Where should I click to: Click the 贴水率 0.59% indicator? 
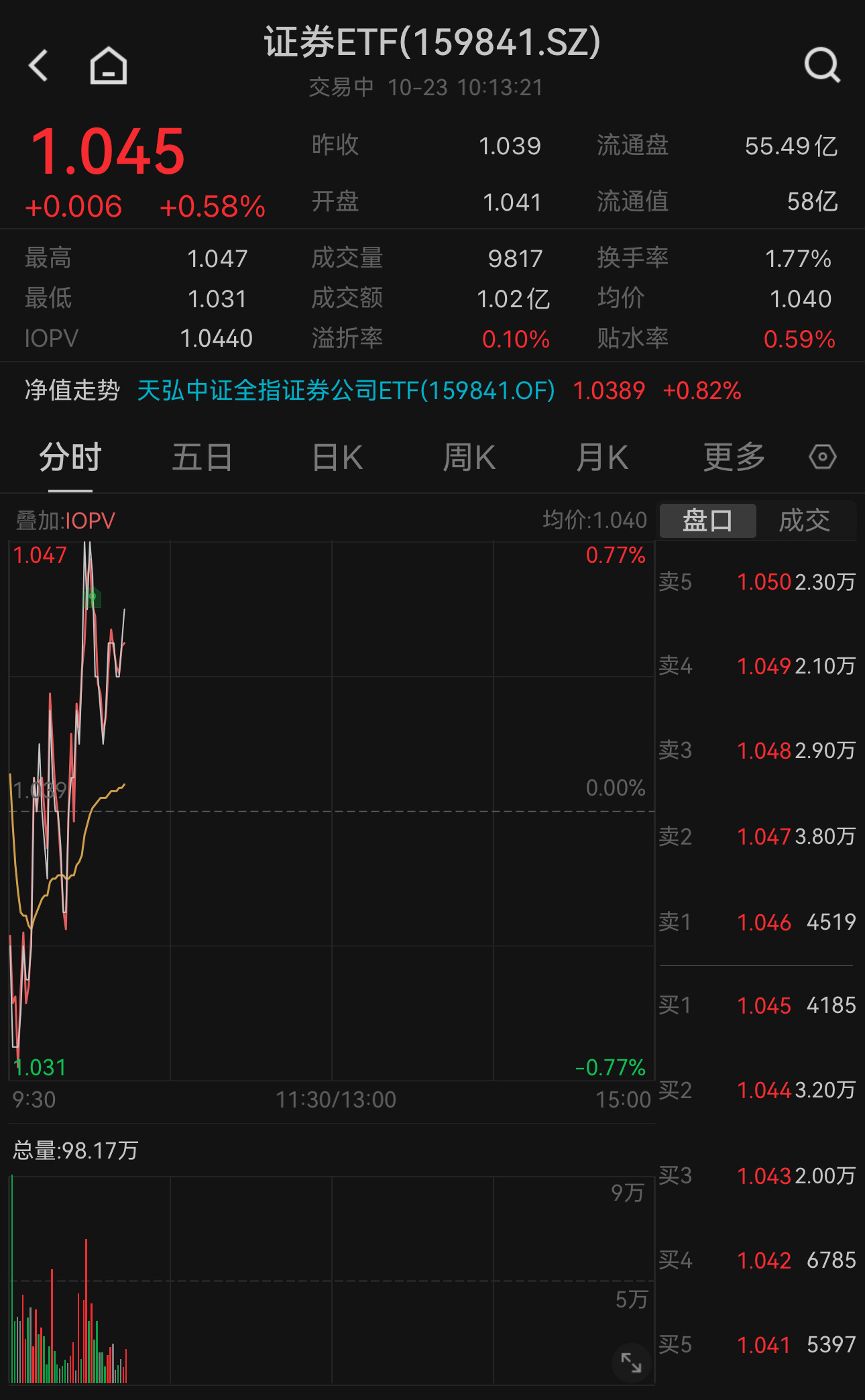click(798, 339)
